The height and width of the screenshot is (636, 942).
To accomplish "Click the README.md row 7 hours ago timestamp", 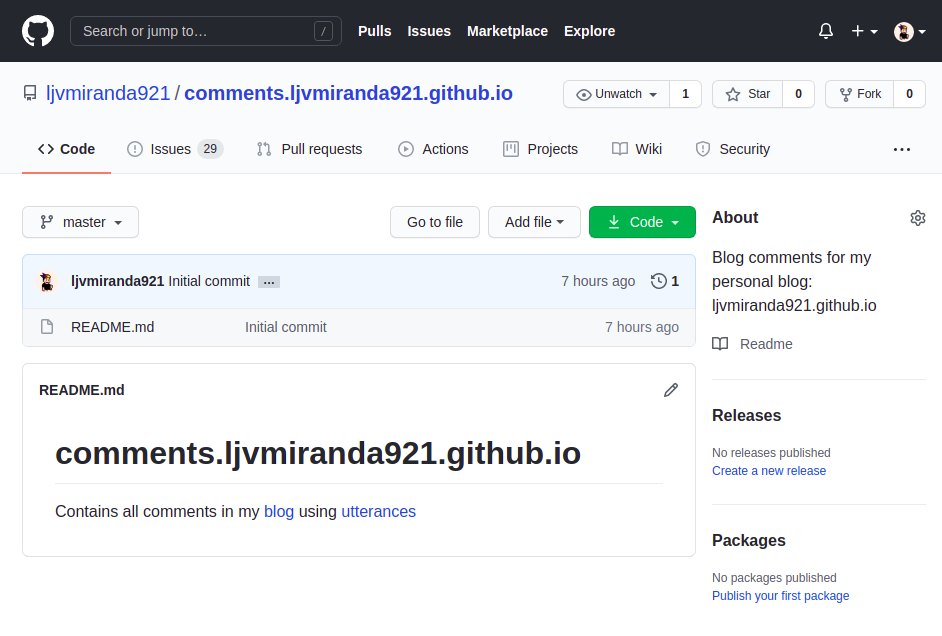I will tap(642, 327).
